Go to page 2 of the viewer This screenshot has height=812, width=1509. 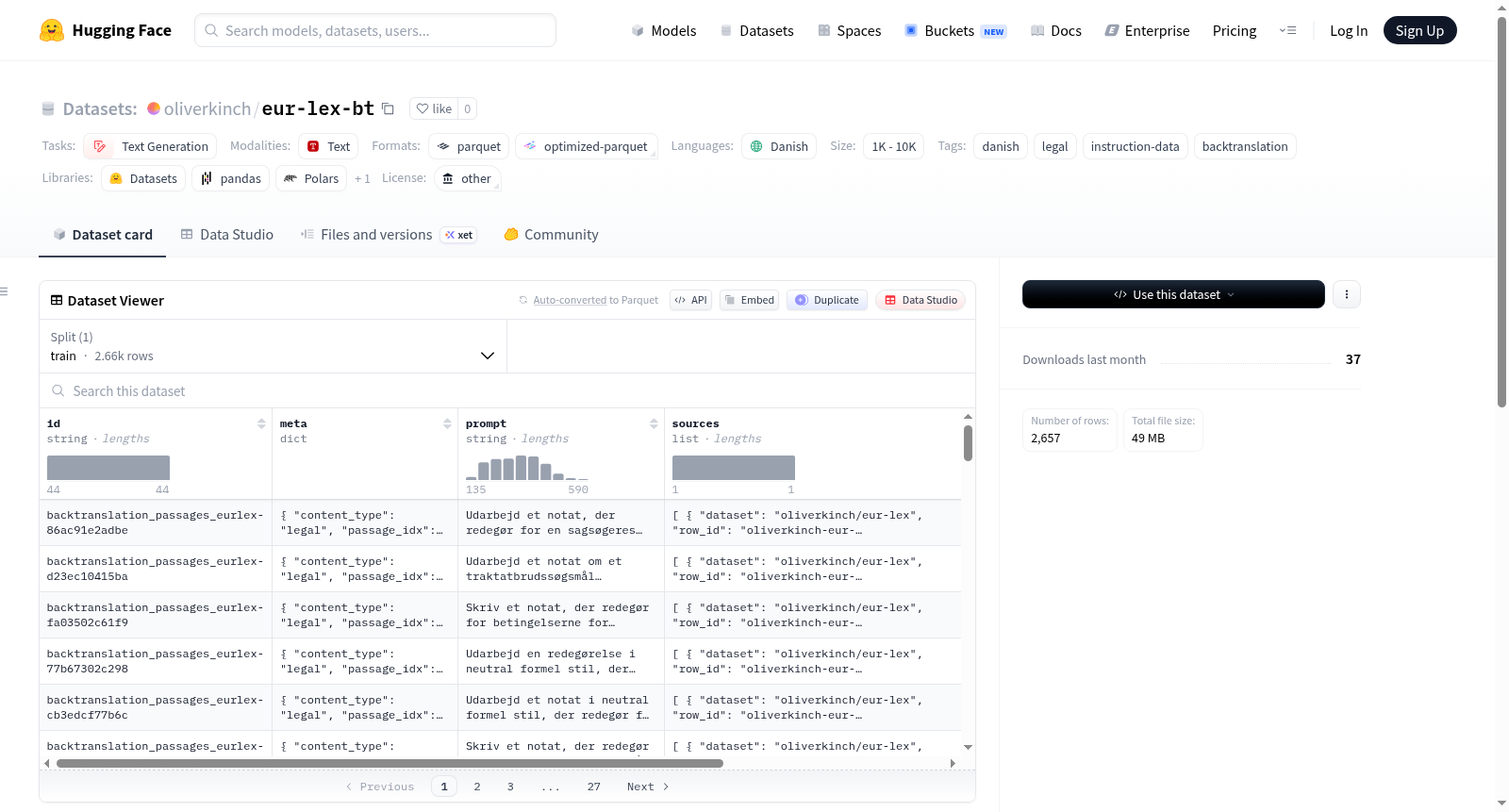pos(477,787)
